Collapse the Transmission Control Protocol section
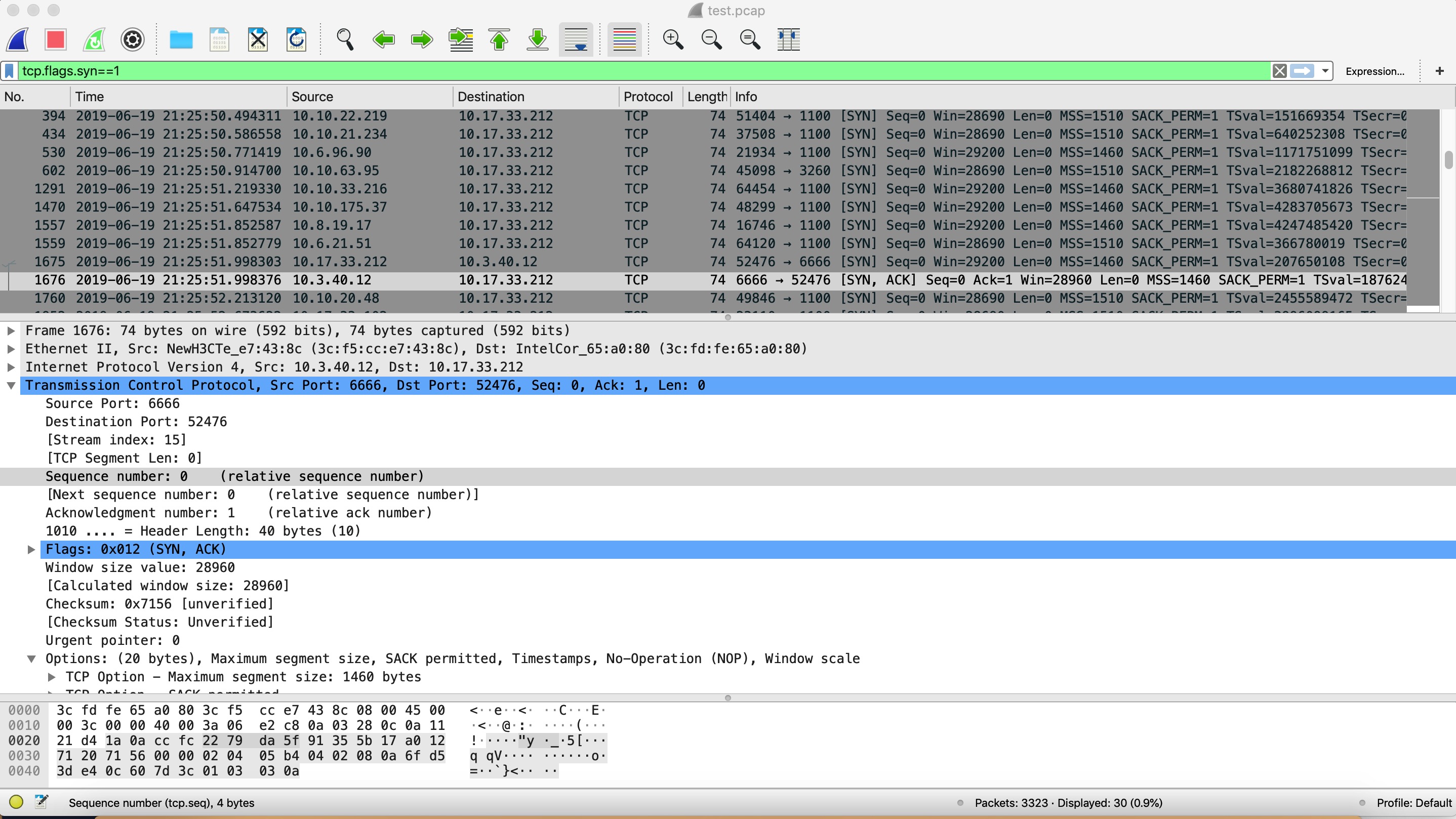The width and height of the screenshot is (1456, 819). [x=12, y=385]
